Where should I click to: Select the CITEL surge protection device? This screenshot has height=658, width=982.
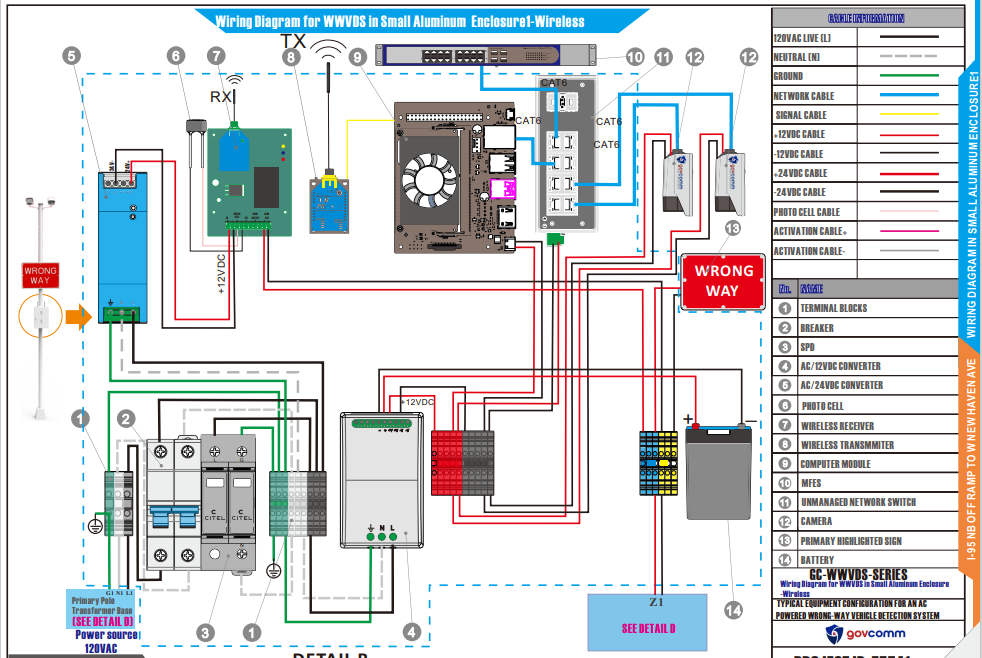pos(228,504)
